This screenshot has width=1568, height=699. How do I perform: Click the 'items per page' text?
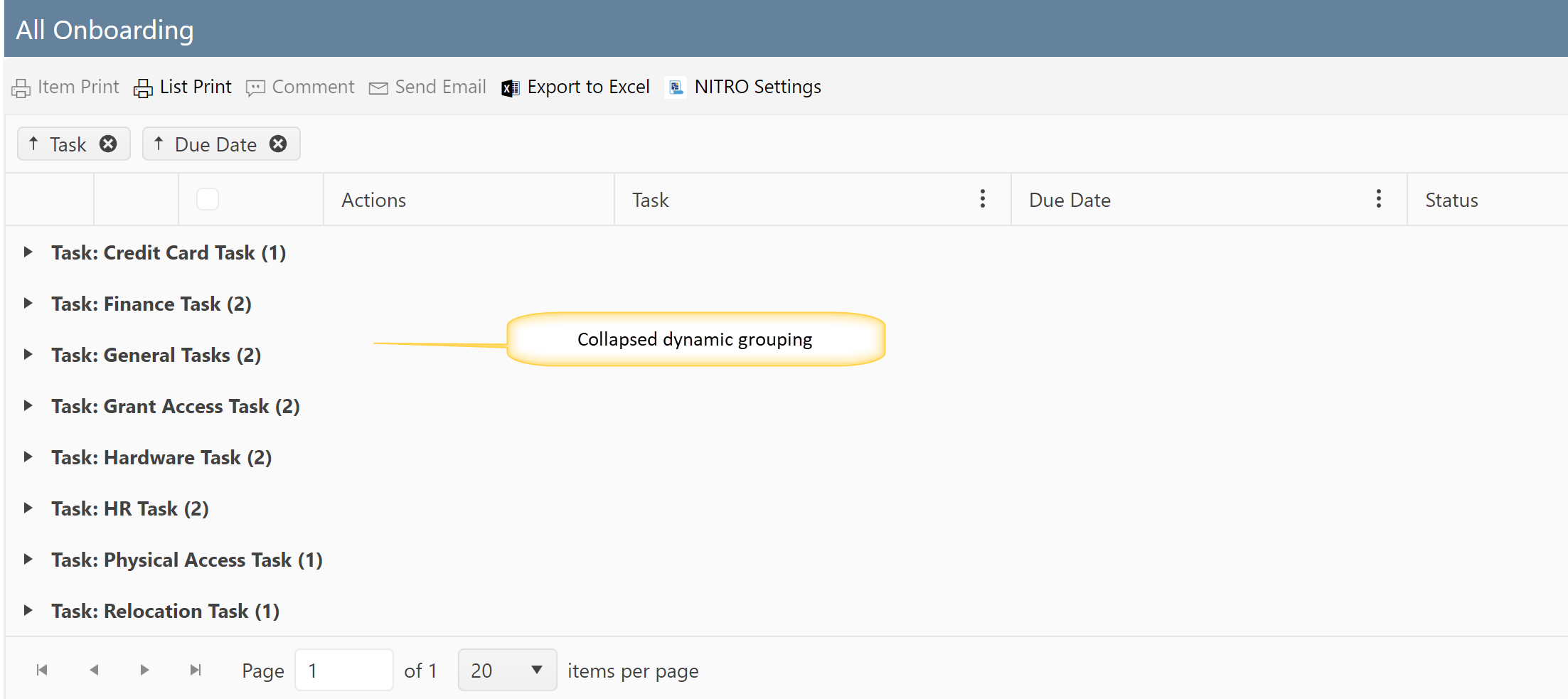633,671
